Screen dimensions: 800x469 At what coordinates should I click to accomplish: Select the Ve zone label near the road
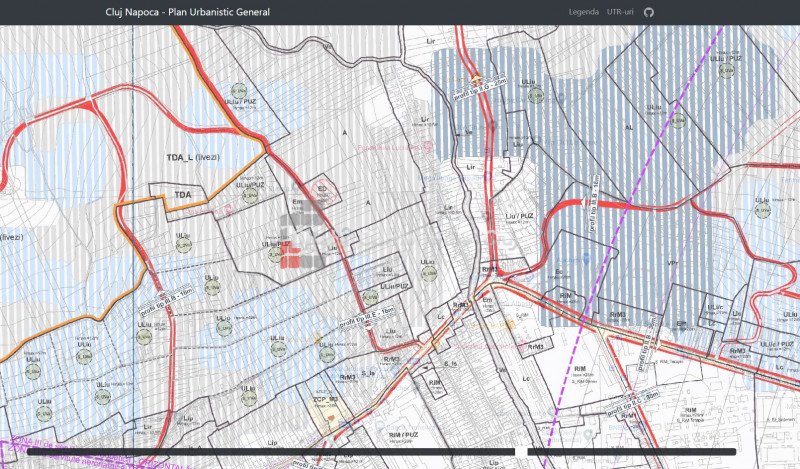468,130
